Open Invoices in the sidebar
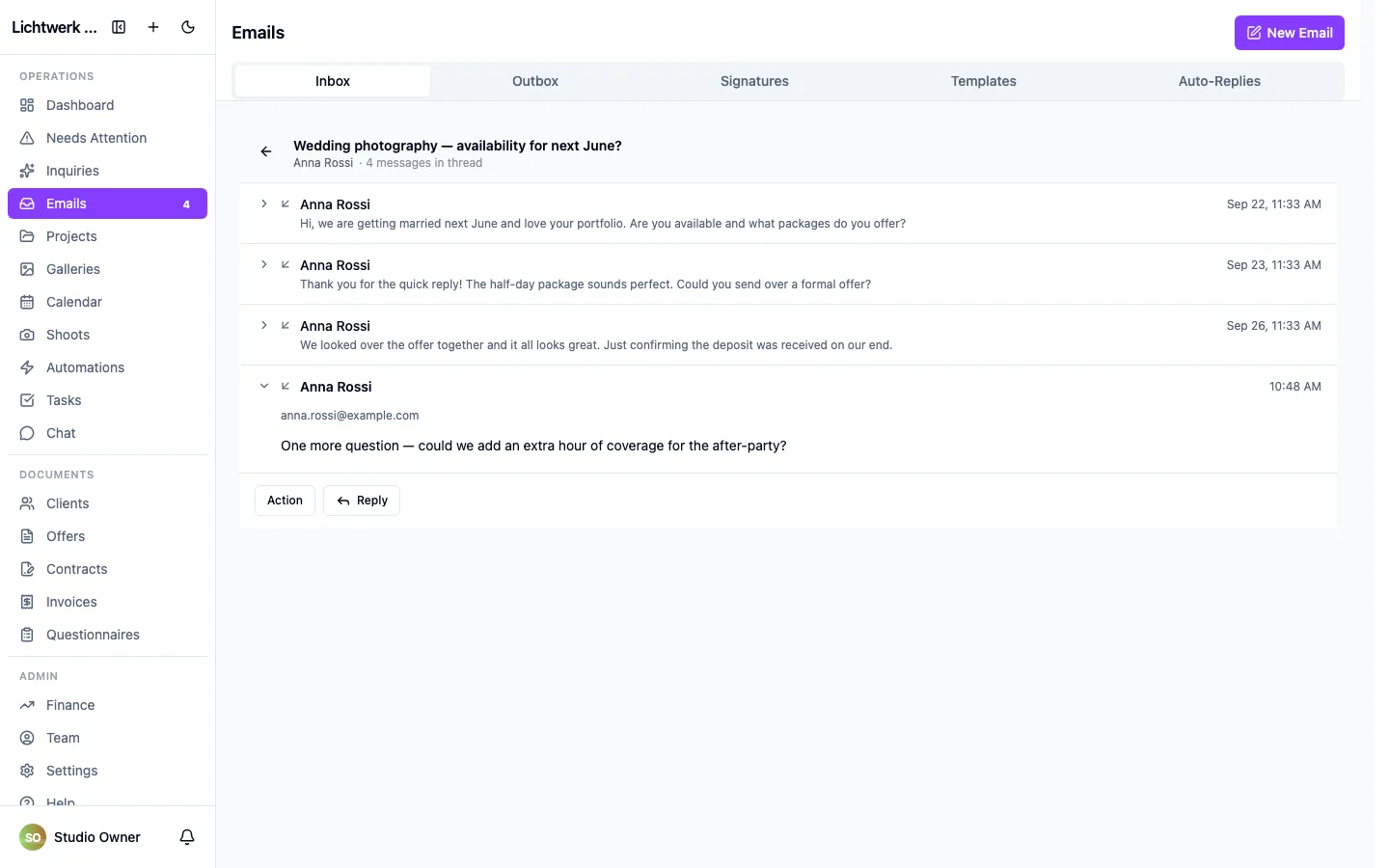1389x868 pixels. tap(107, 602)
